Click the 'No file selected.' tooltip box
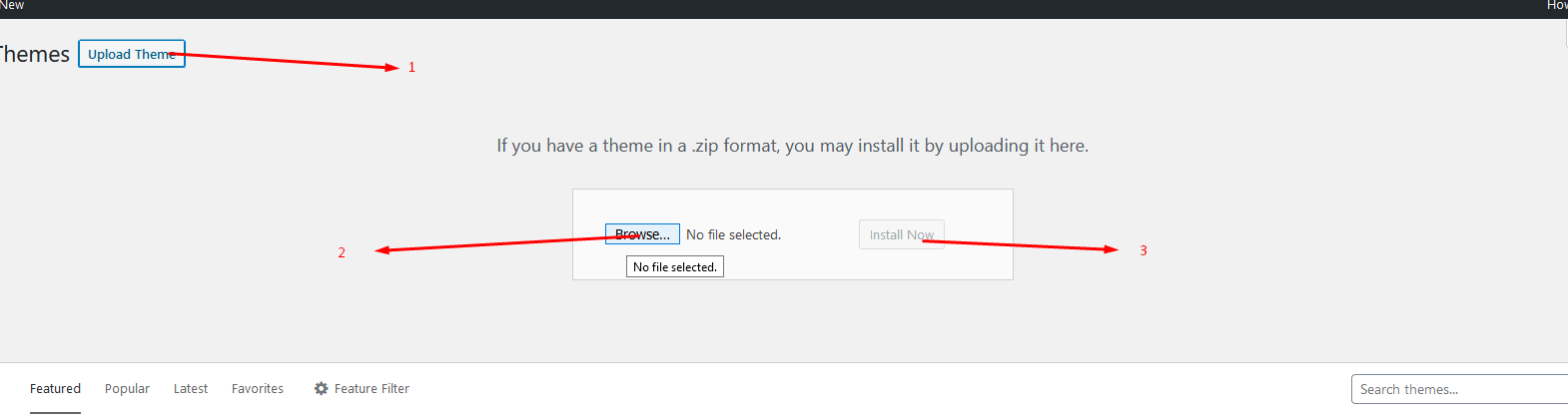1568x414 pixels. [x=675, y=266]
